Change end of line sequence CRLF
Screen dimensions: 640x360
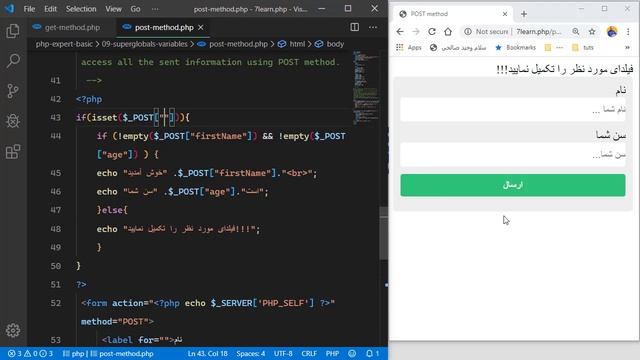[x=309, y=353]
